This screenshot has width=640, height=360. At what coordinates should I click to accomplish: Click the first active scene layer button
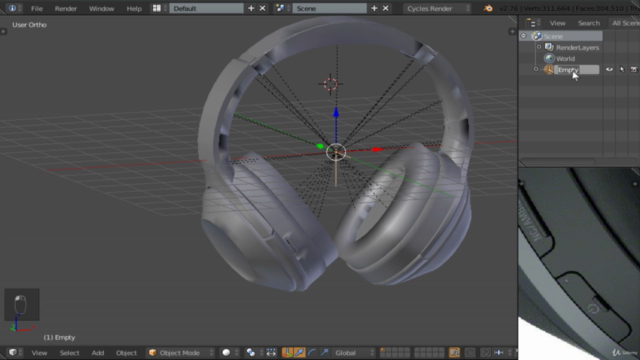point(382,350)
